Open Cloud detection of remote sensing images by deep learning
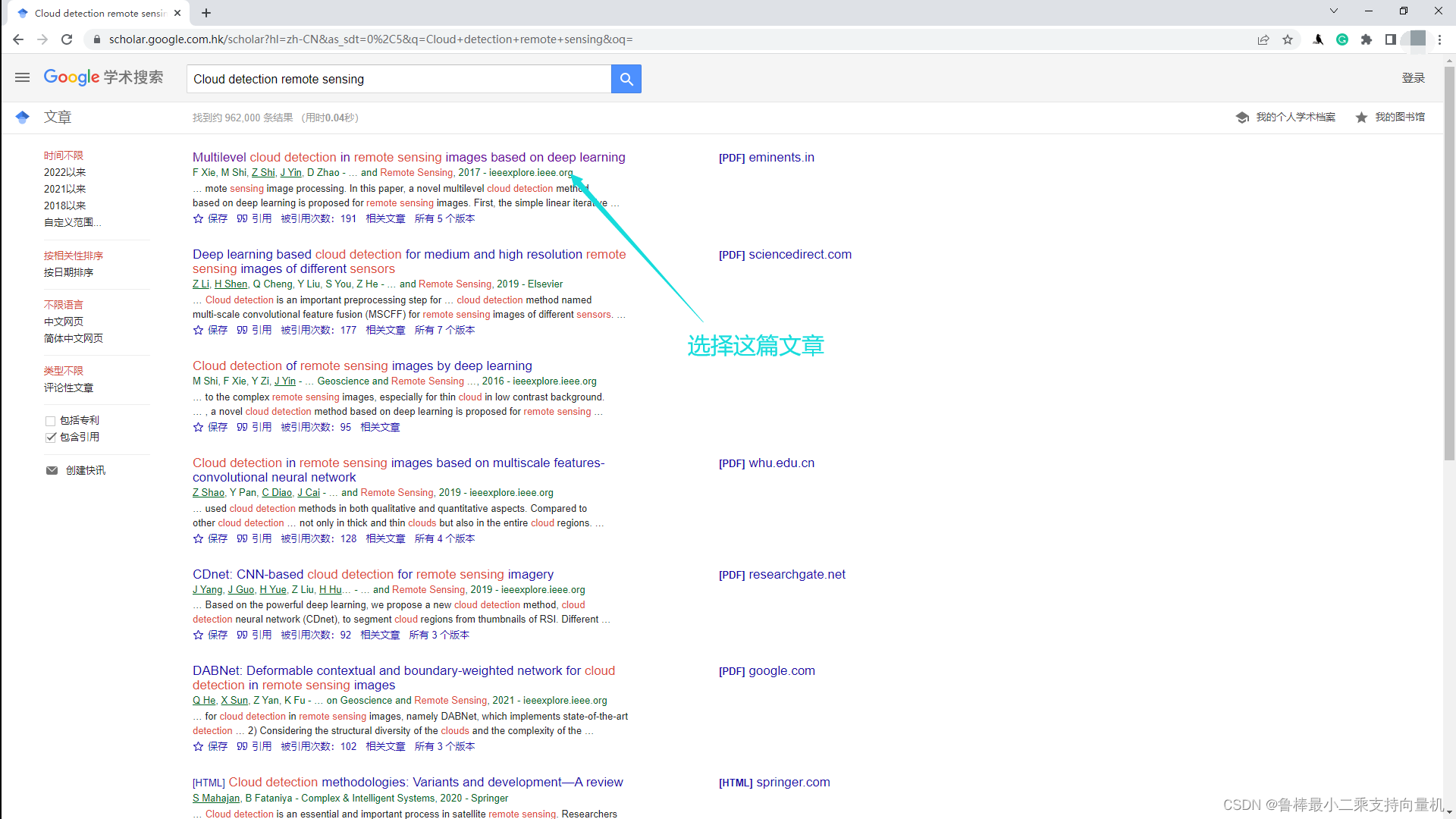 coord(362,366)
